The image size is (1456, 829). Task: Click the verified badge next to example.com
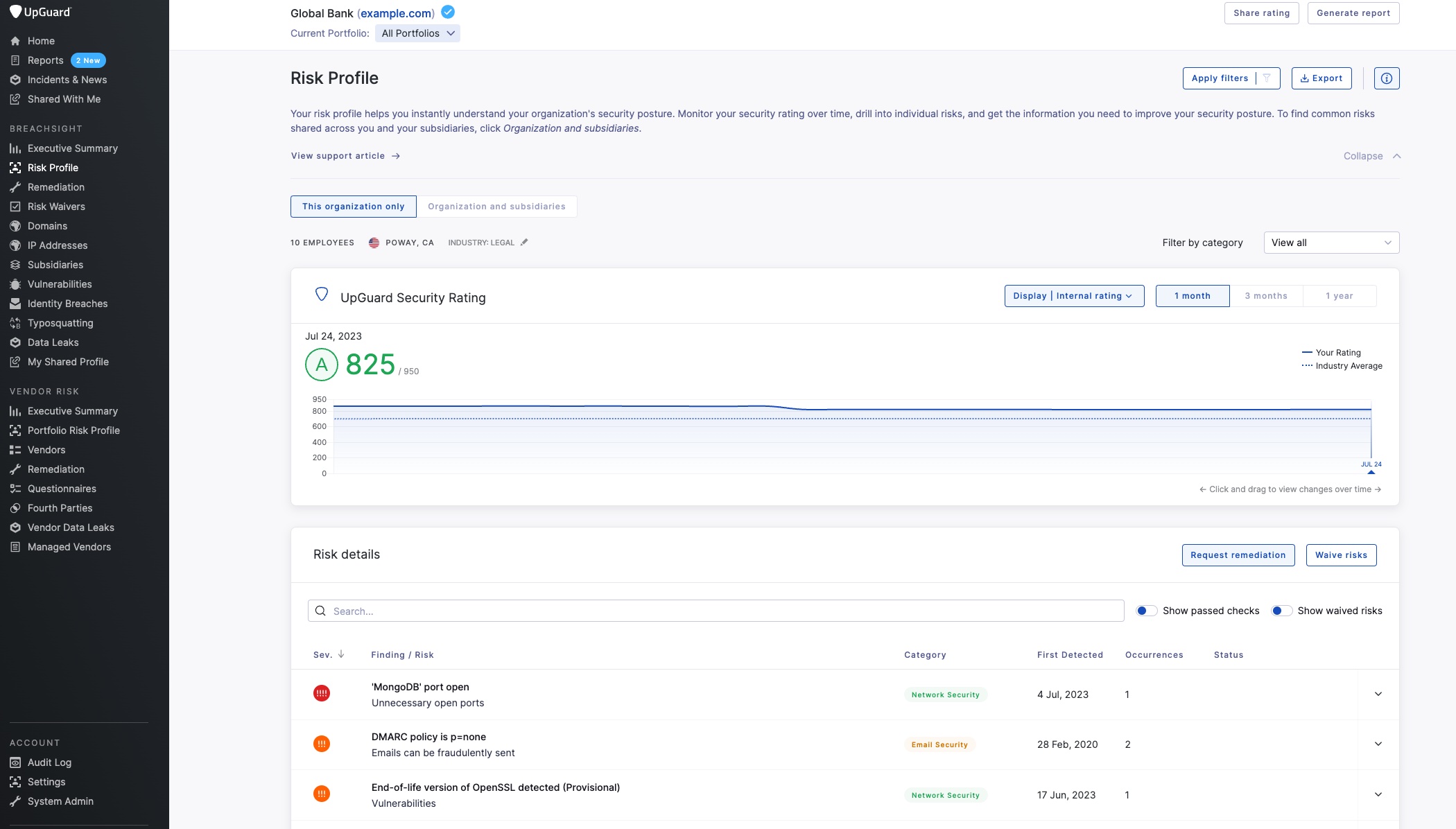point(448,12)
